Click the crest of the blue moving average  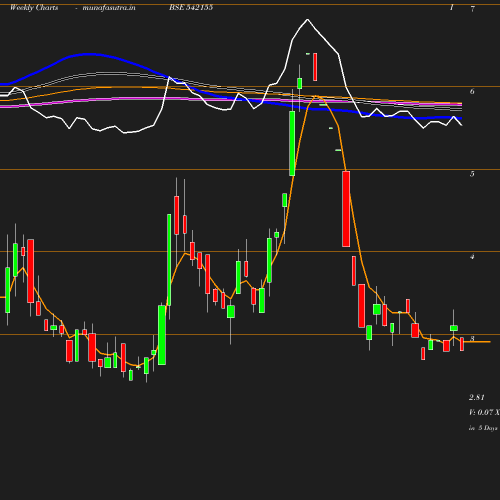88,54
